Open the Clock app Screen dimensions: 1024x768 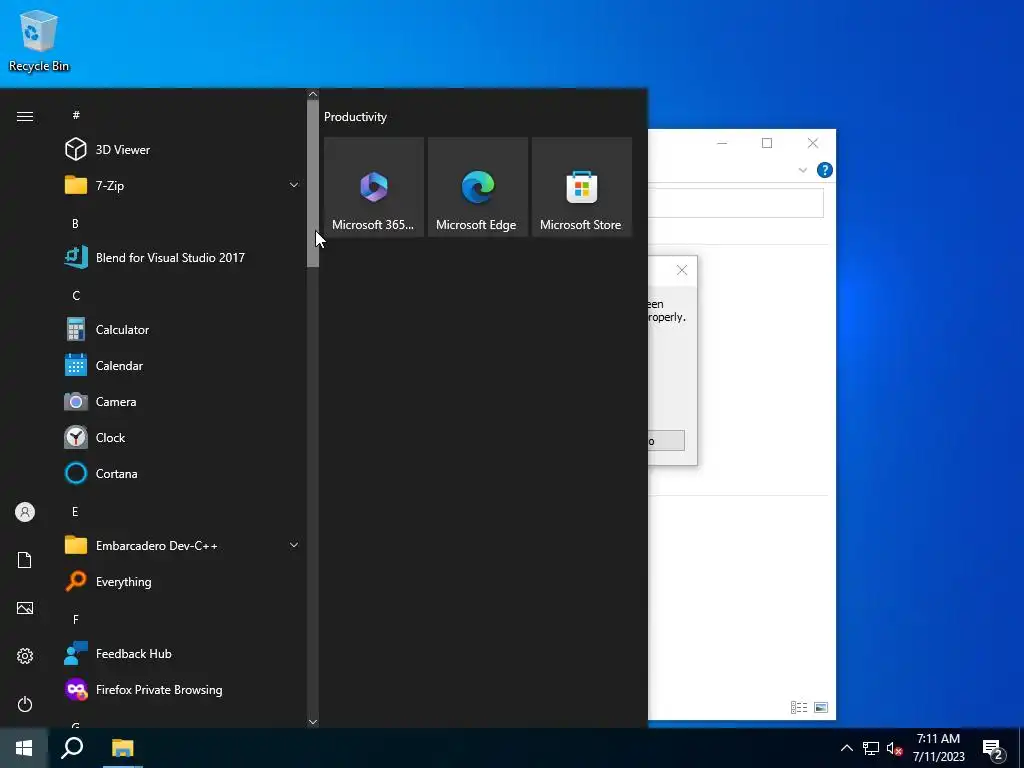pyautogui.click(x=183, y=438)
